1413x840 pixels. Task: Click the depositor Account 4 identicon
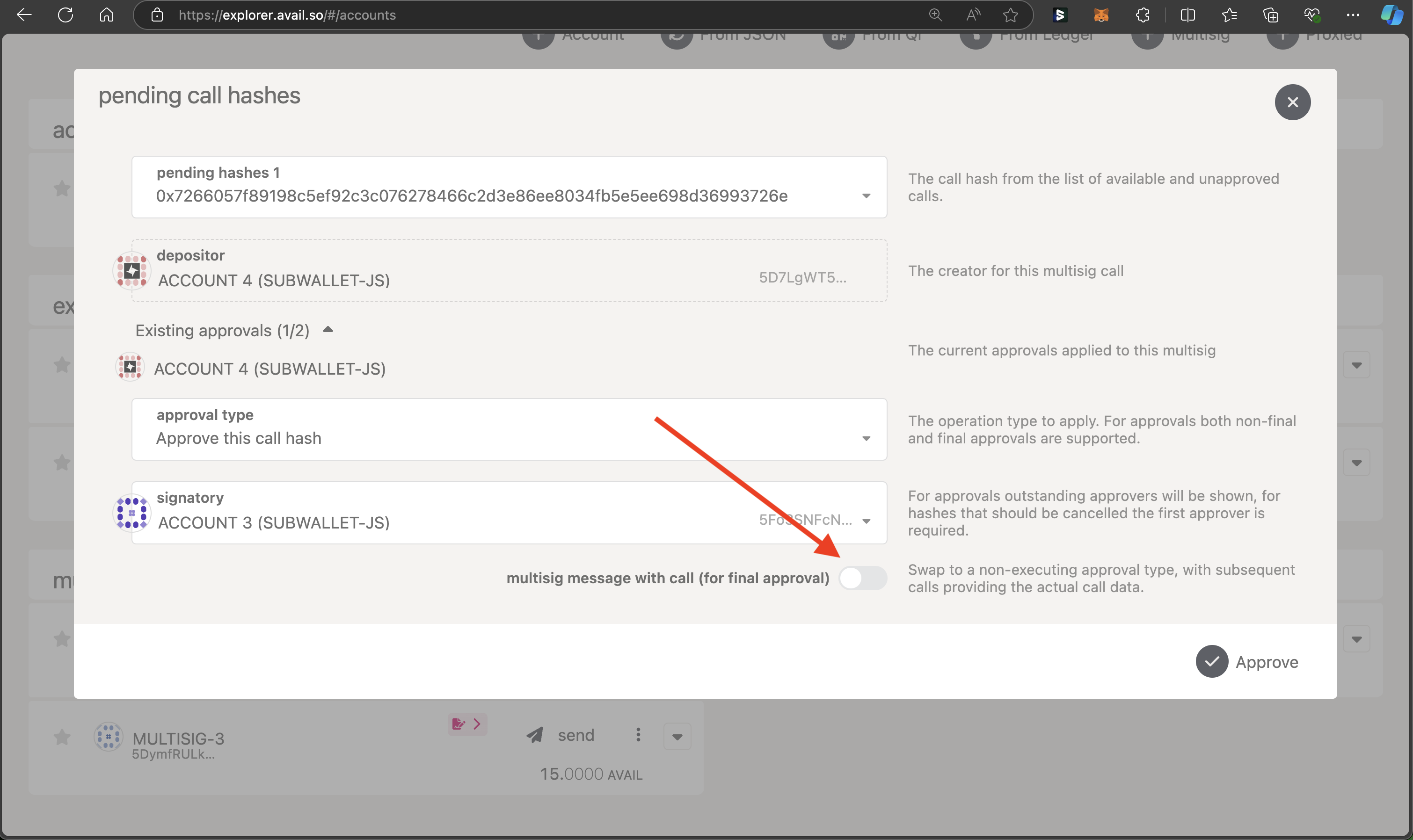click(x=132, y=270)
